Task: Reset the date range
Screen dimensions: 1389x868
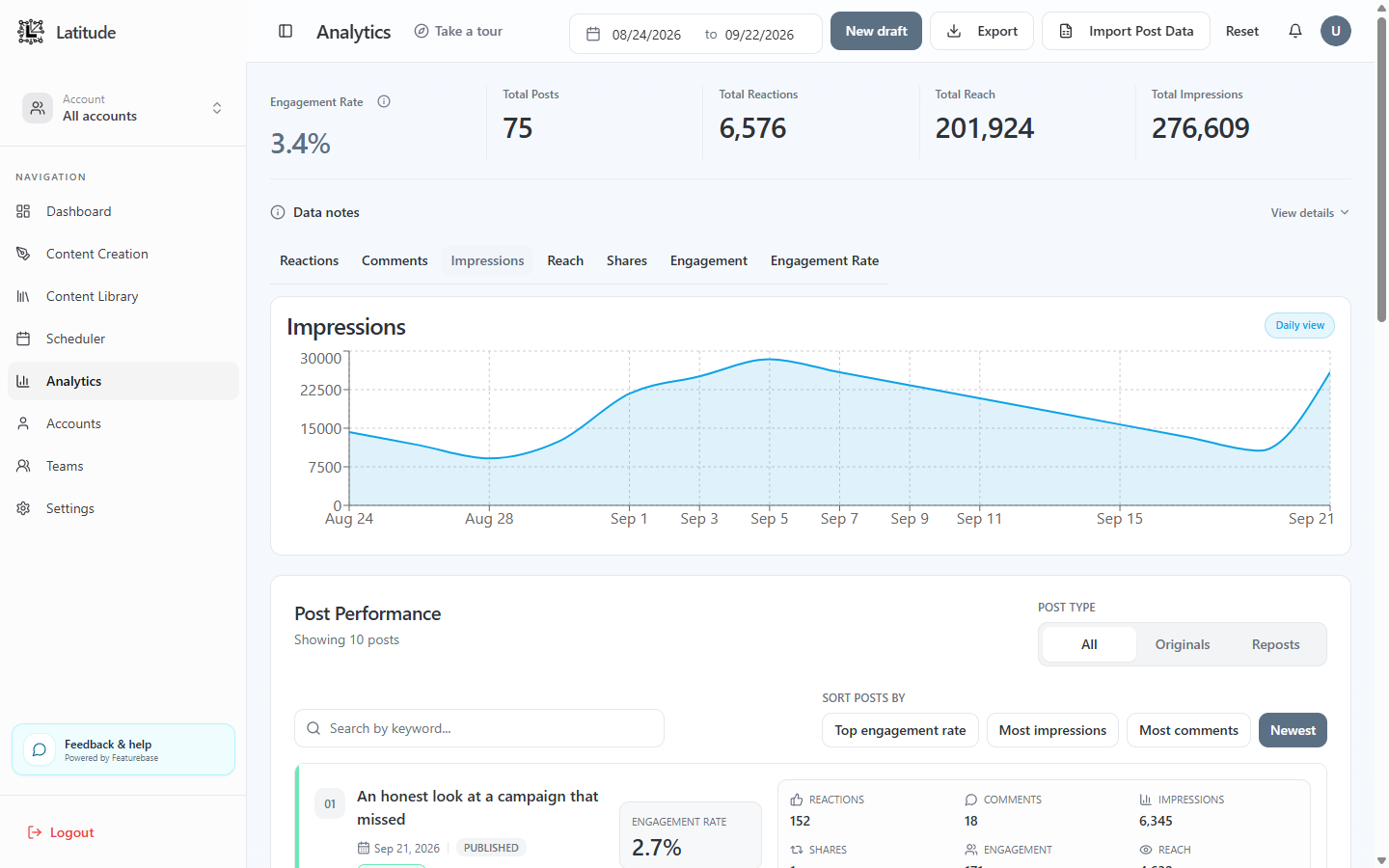Action: point(1242,31)
